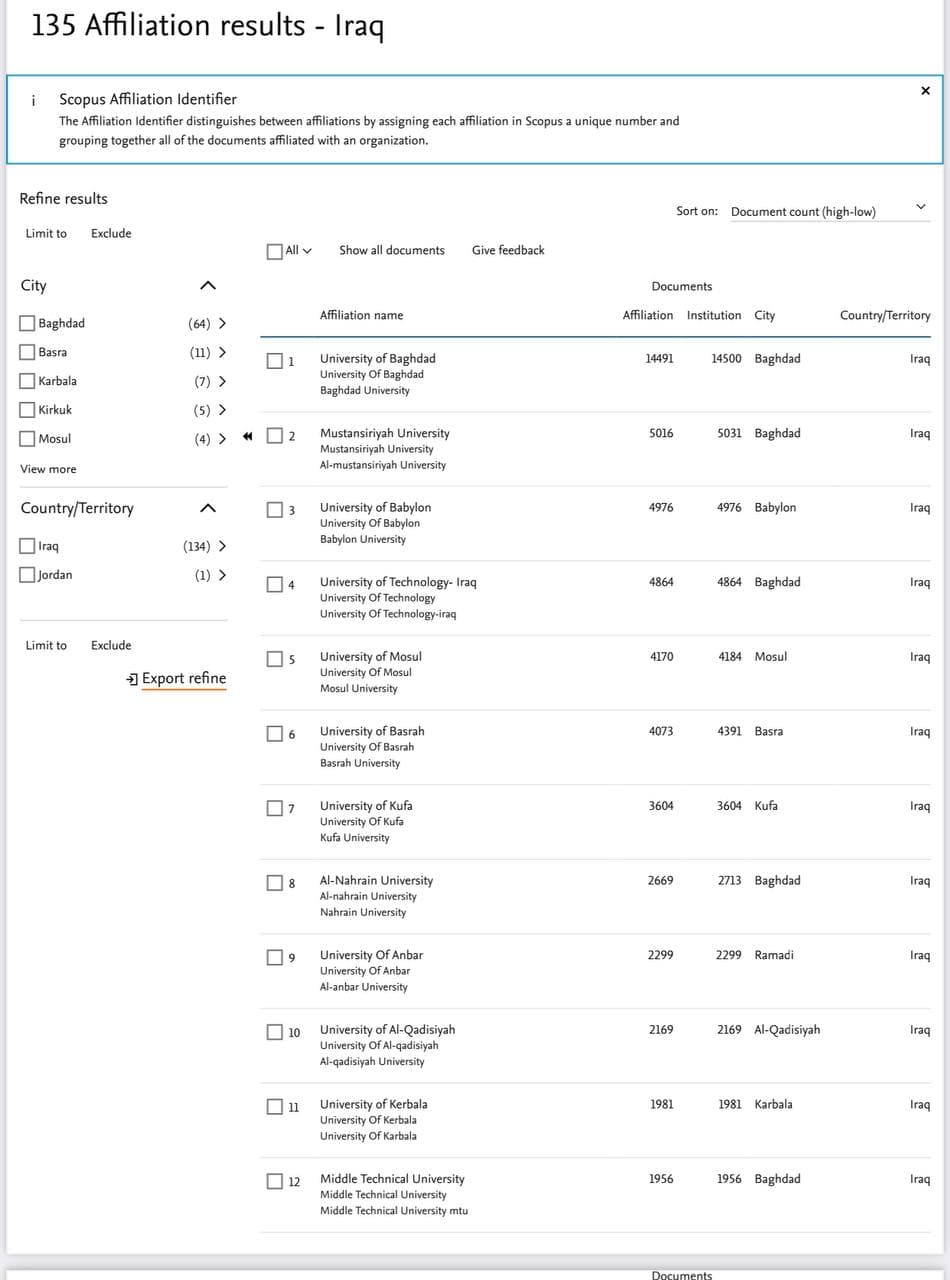
Task: Click Give feedback
Action: [508, 250]
